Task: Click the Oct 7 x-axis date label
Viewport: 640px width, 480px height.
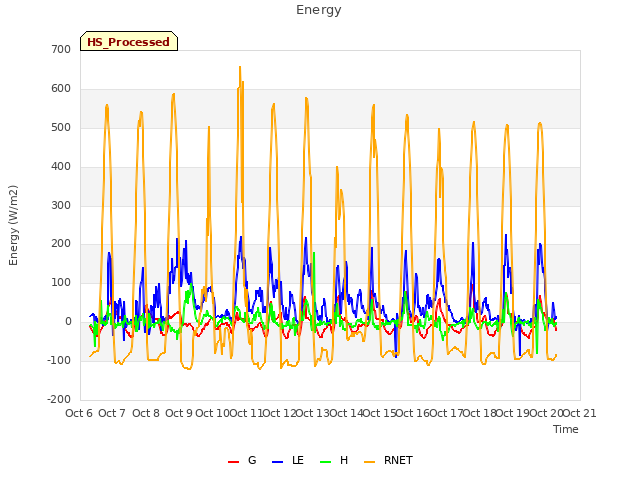Action: tap(112, 413)
